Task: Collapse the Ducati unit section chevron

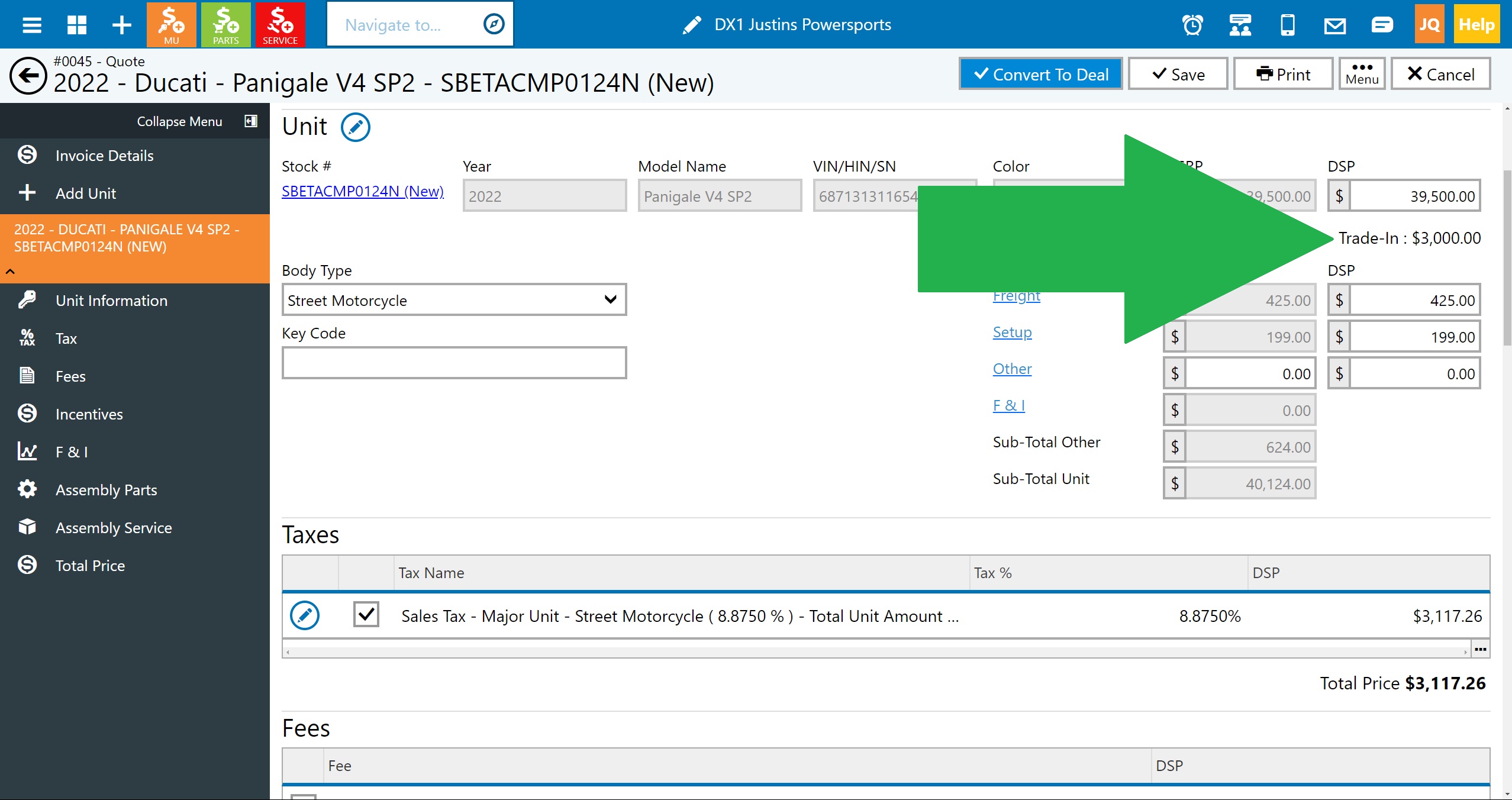Action: tap(10, 272)
